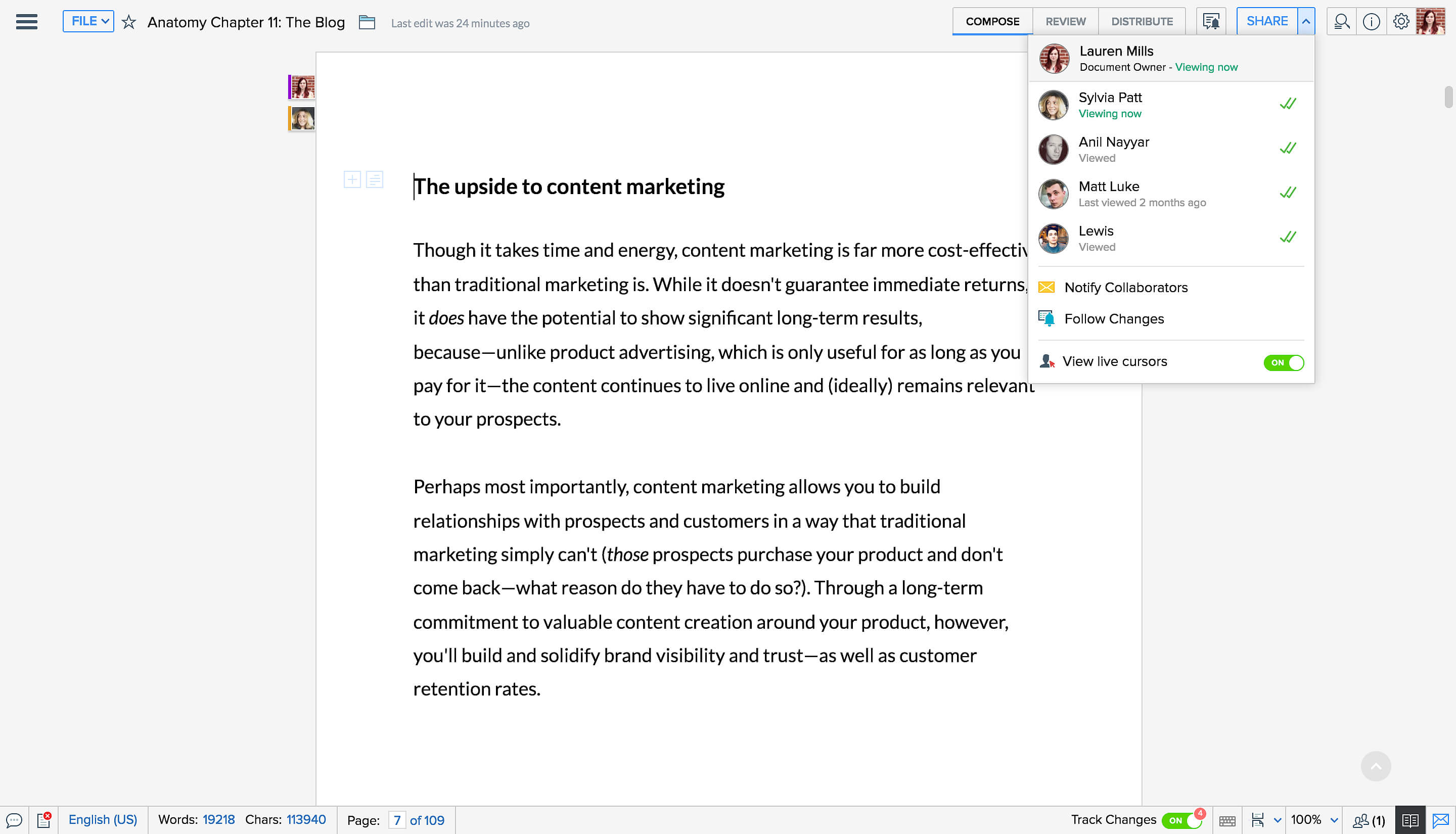The image size is (1456, 834).
Task: Open the reader view book icon
Action: pyautogui.click(x=1409, y=820)
